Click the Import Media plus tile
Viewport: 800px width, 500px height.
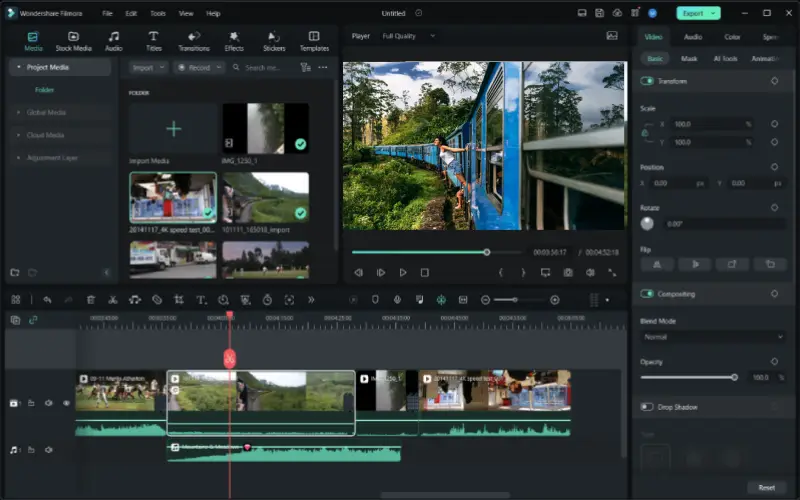pyautogui.click(x=173, y=129)
